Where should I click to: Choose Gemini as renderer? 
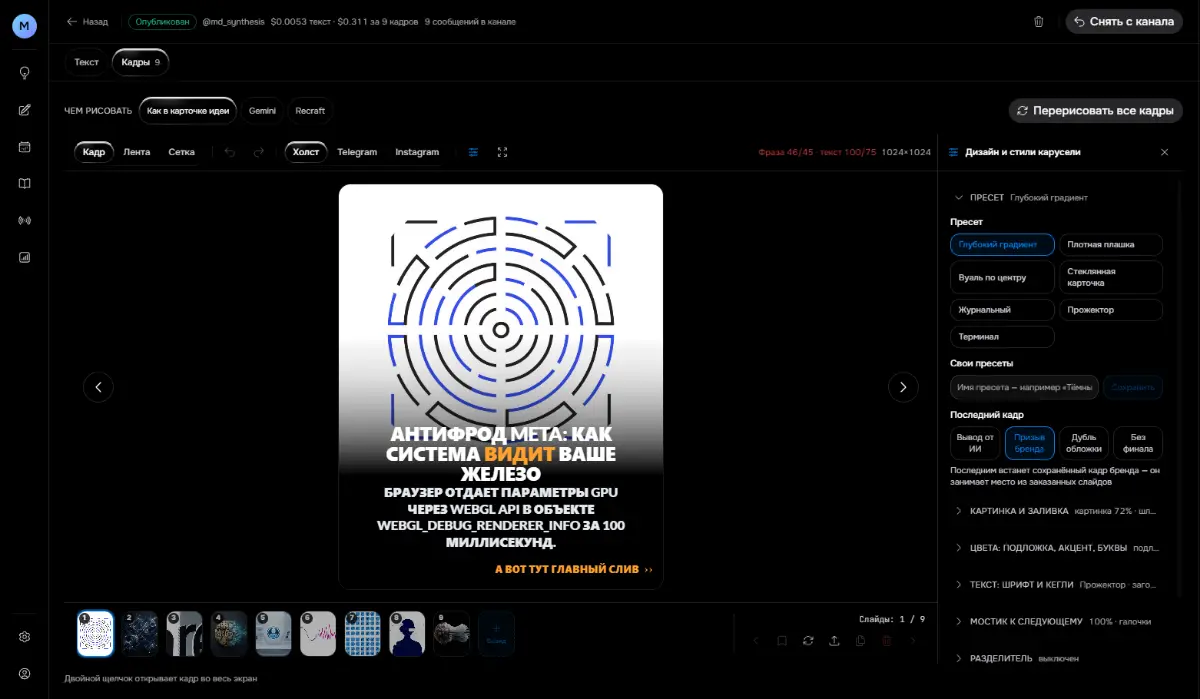262,111
